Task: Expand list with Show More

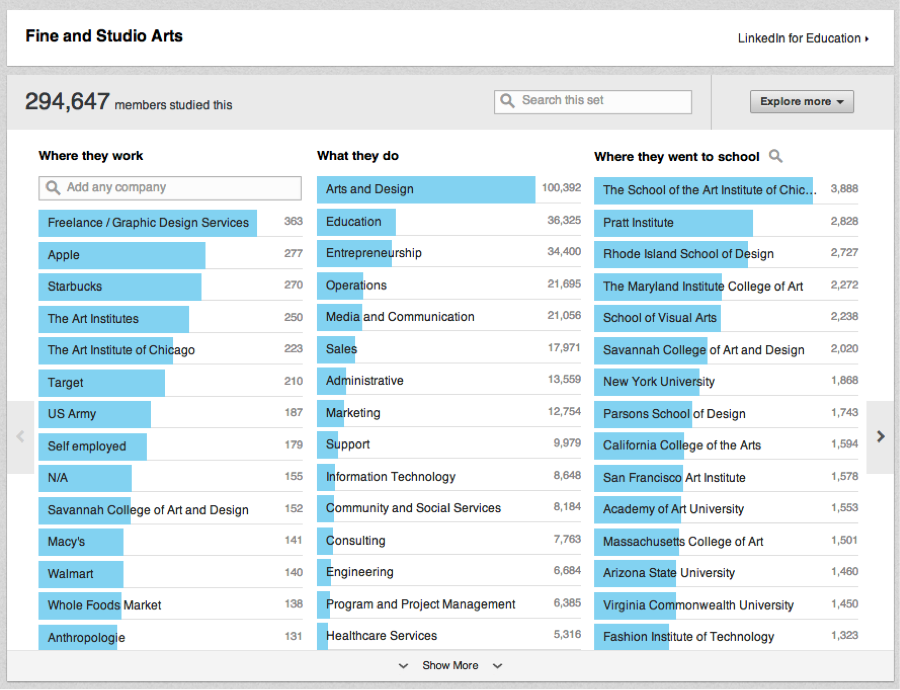Action: [450, 665]
